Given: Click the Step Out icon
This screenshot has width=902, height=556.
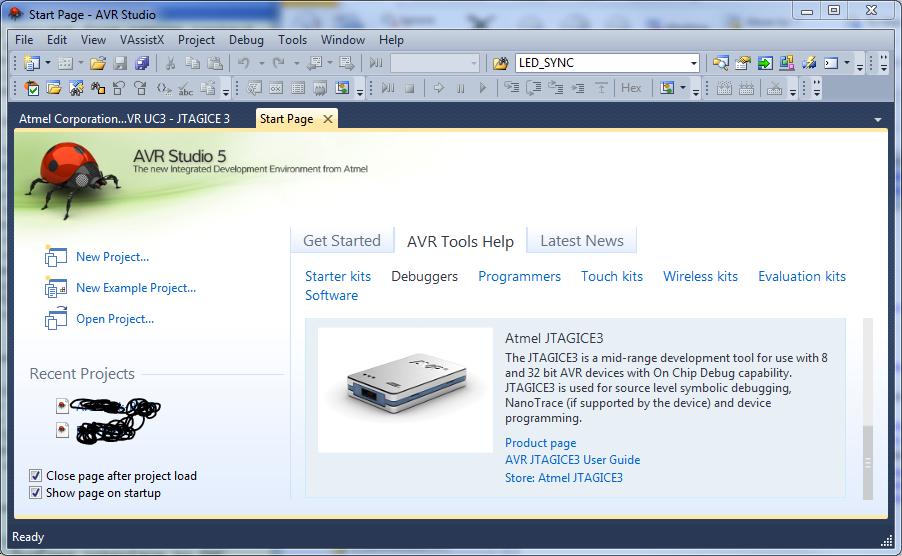Looking at the screenshot, I should pyautogui.click(x=556, y=88).
